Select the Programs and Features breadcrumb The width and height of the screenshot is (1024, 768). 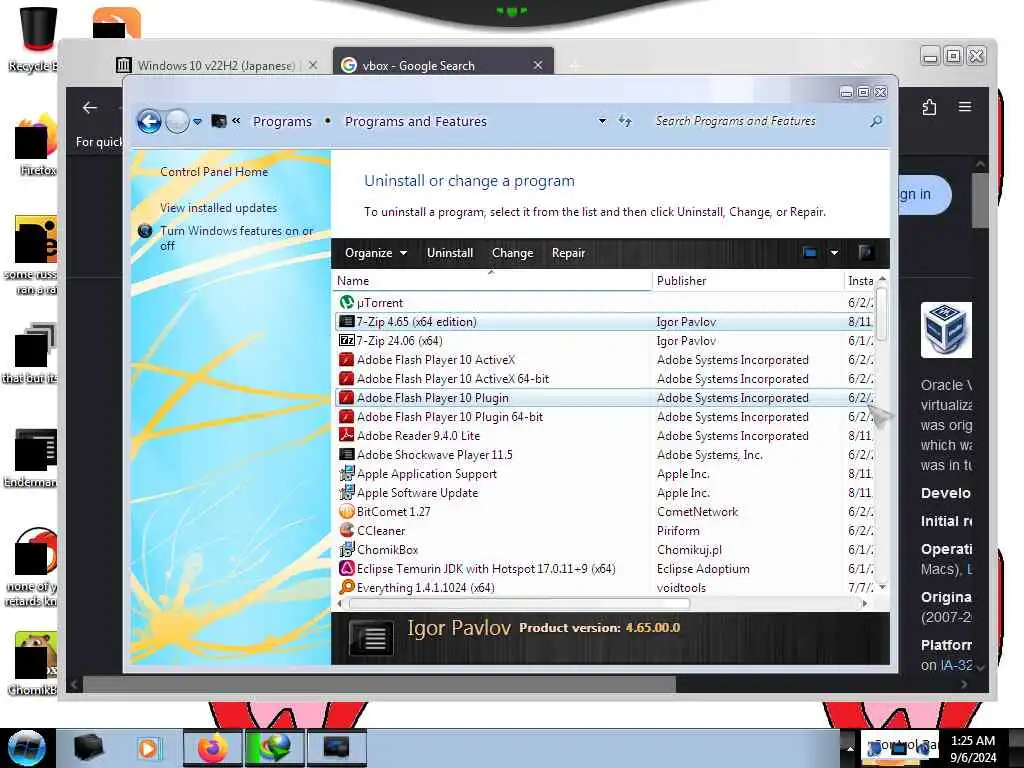pos(415,121)
